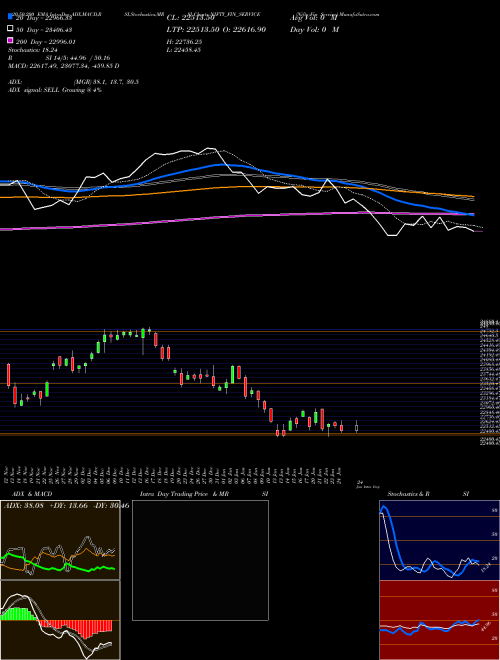
Task: Click the 'SI 14/3: 44.96' reading
Action: (77, 58)
